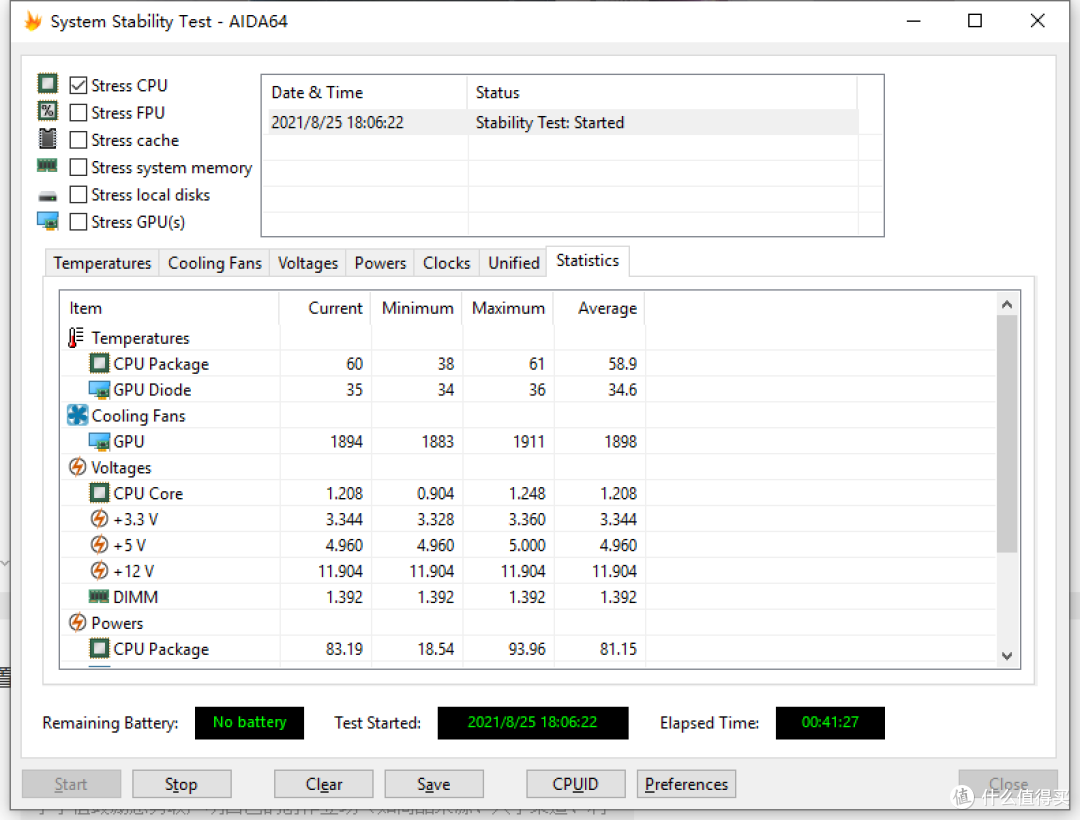The image size is (1080, 820).
Task: Click the Stress local disks drive icon
Action: (x=48, y=197)
